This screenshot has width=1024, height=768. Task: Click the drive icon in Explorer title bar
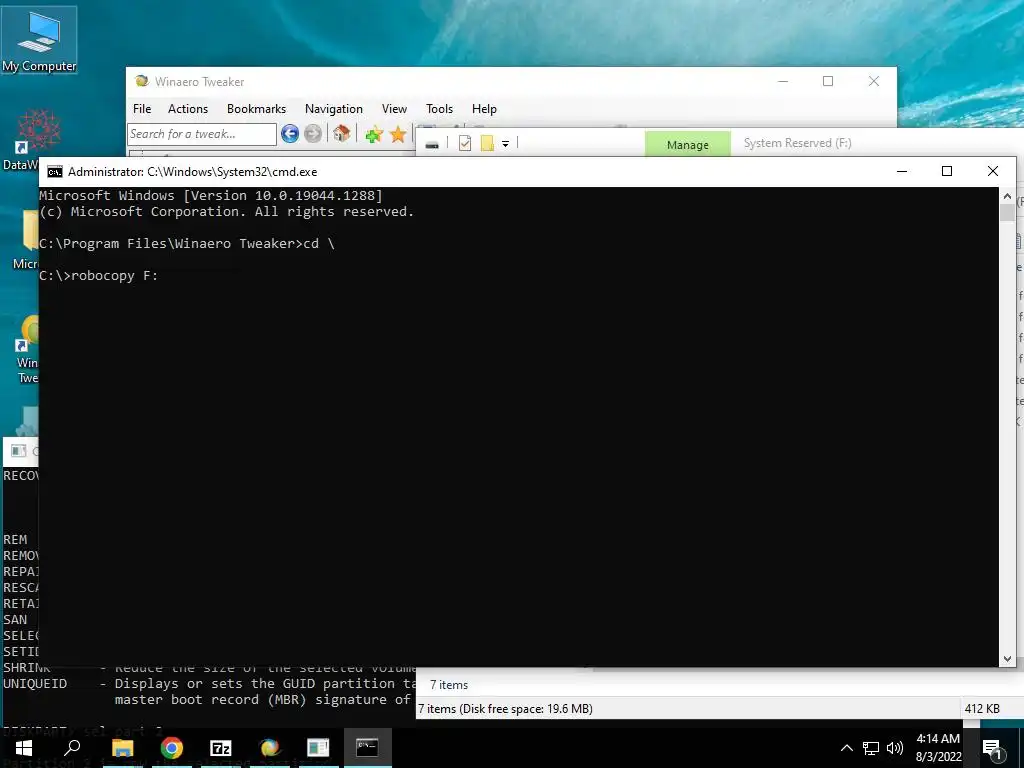432,144
